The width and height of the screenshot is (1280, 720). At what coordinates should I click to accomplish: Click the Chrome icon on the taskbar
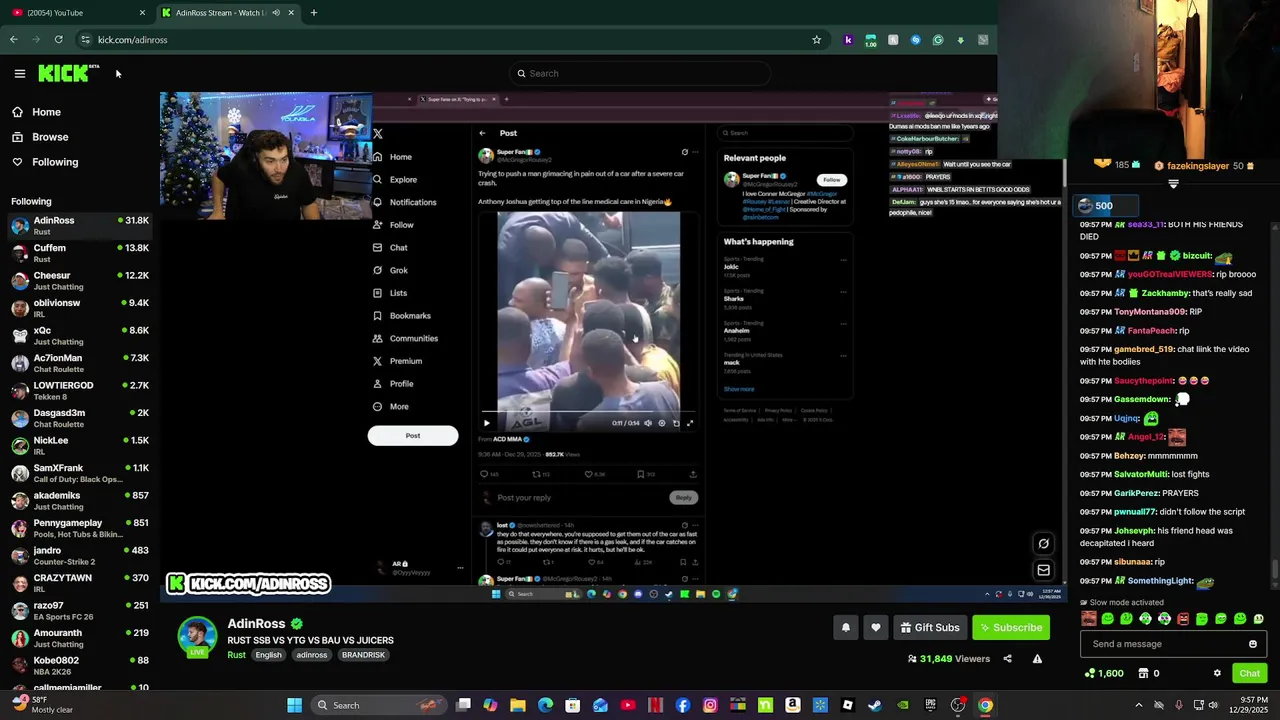point(985,705)
